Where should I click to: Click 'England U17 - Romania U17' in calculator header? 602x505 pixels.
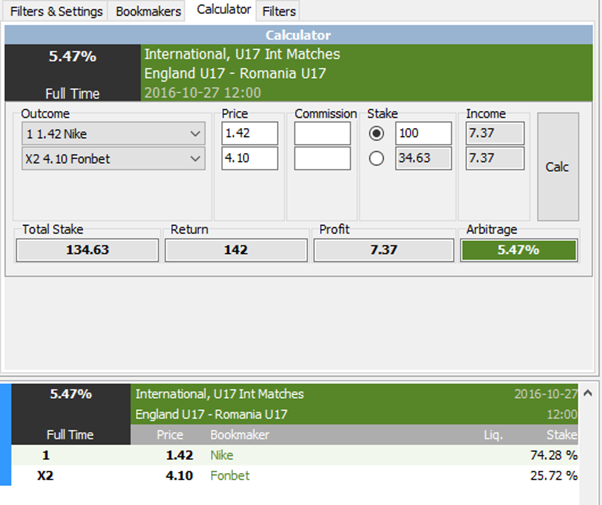coord(235,73)
